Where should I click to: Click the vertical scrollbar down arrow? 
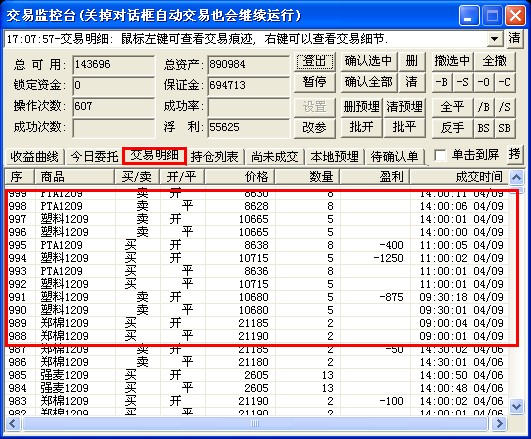pos(516,406)
